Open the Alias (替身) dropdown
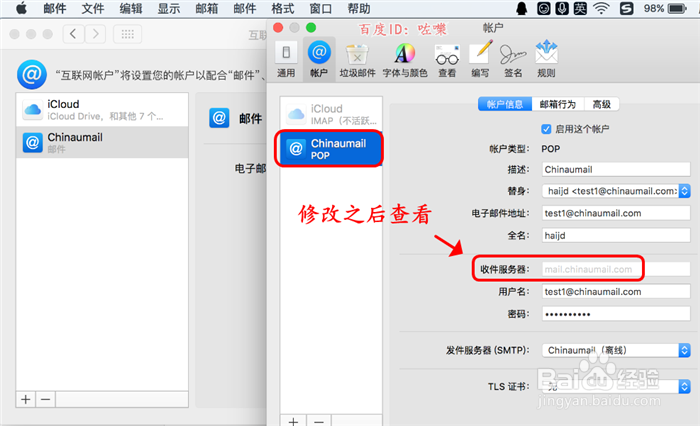 (x=616, y=191)
